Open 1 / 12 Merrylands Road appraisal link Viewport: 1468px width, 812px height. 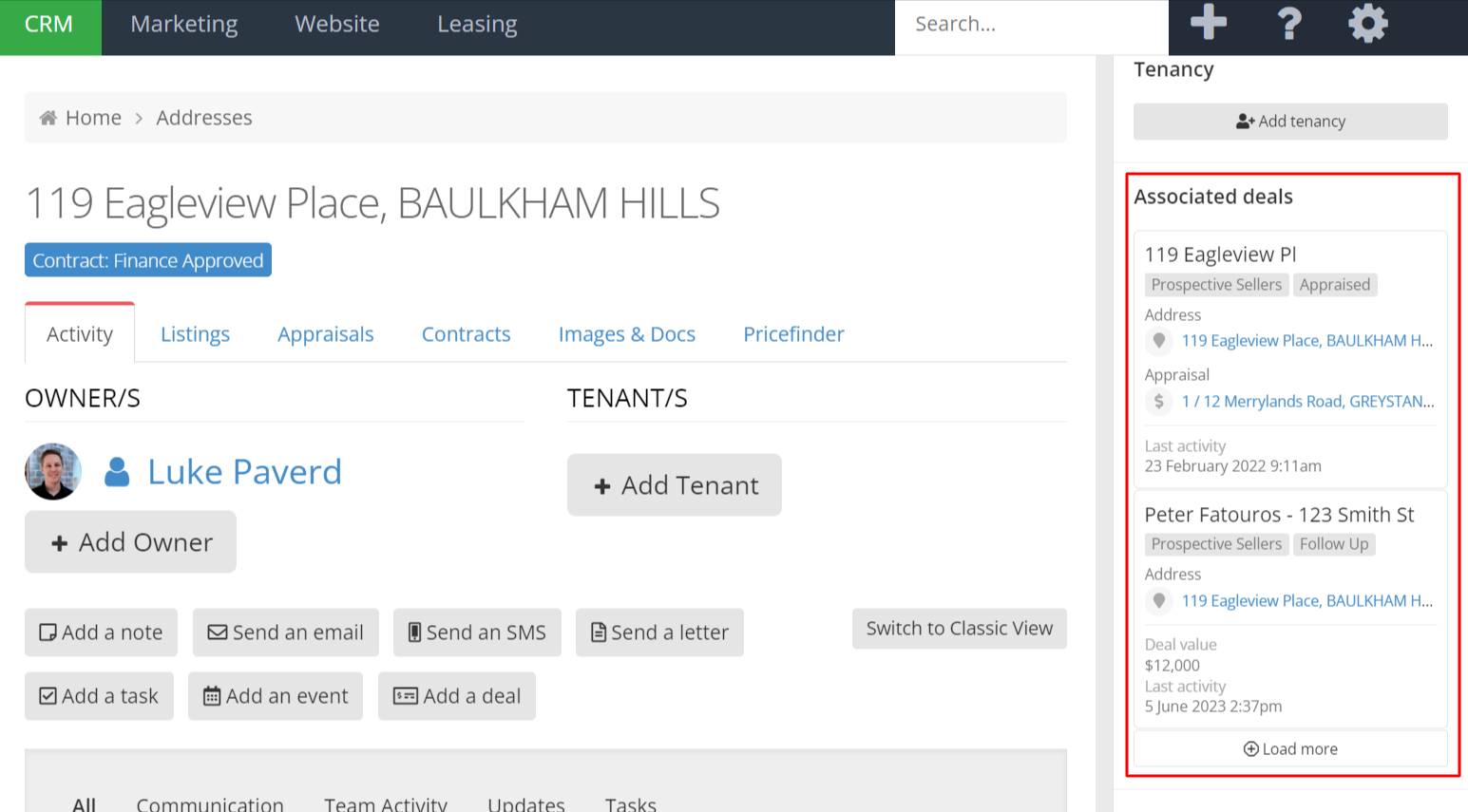coord(1307,402)
